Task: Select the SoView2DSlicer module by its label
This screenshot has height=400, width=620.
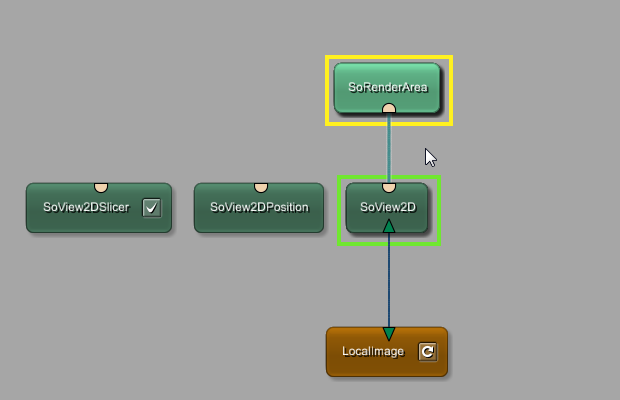Action: click(86, 208)
